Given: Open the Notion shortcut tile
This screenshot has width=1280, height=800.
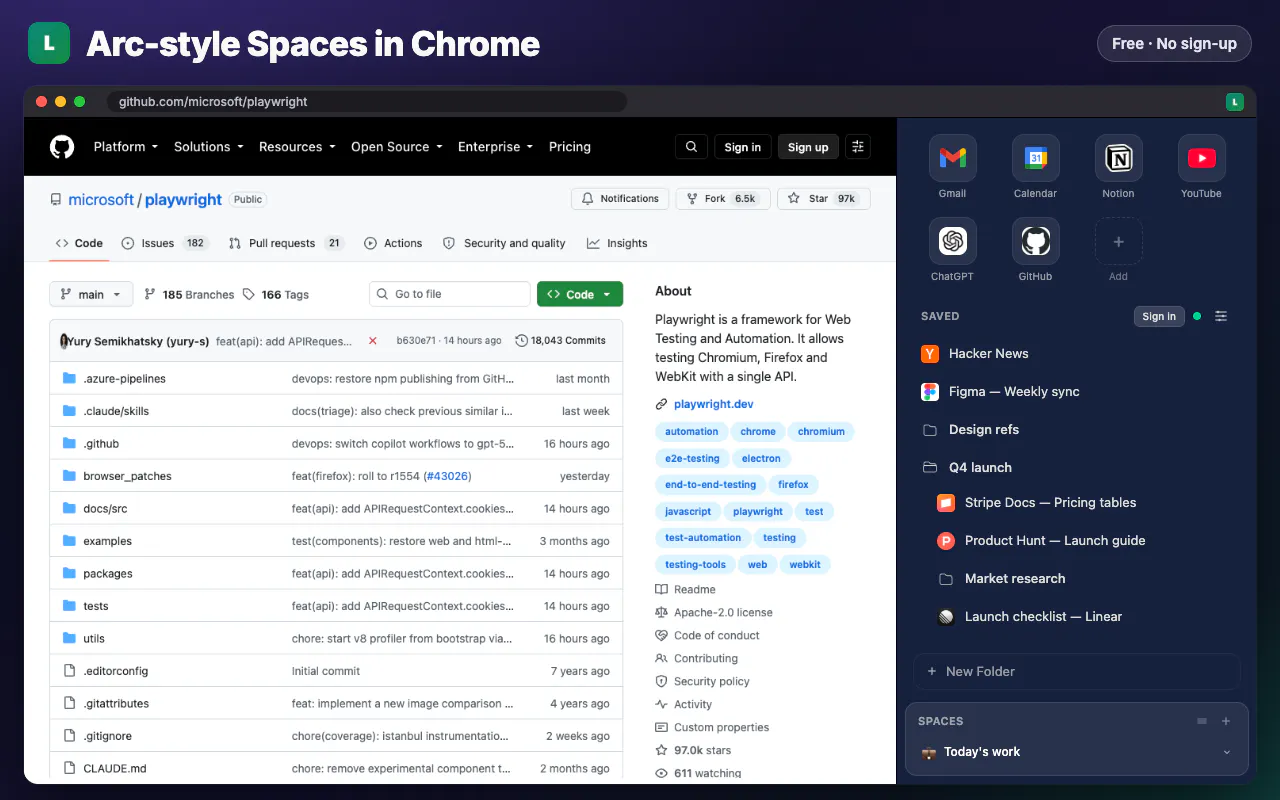Looking at the screenshot, I should 1118,158.
